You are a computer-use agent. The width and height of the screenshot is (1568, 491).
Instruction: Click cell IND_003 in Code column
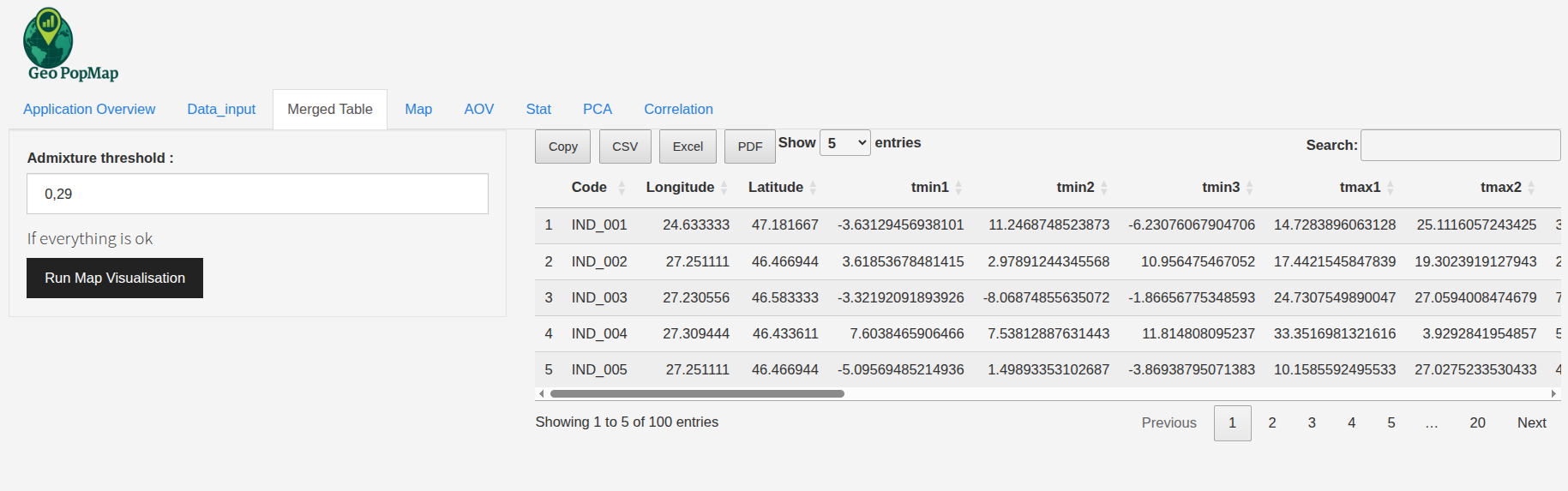point(599,297)
